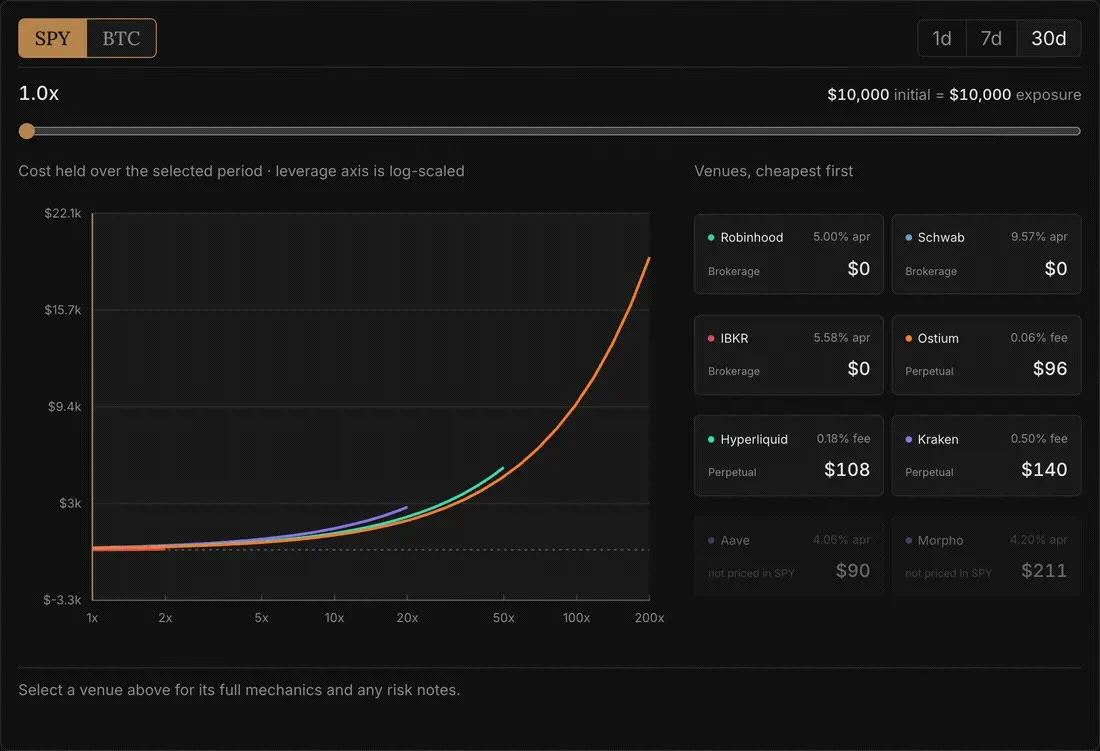
Task: Click the $15.7k y-axis label
Action: [62, 310]
